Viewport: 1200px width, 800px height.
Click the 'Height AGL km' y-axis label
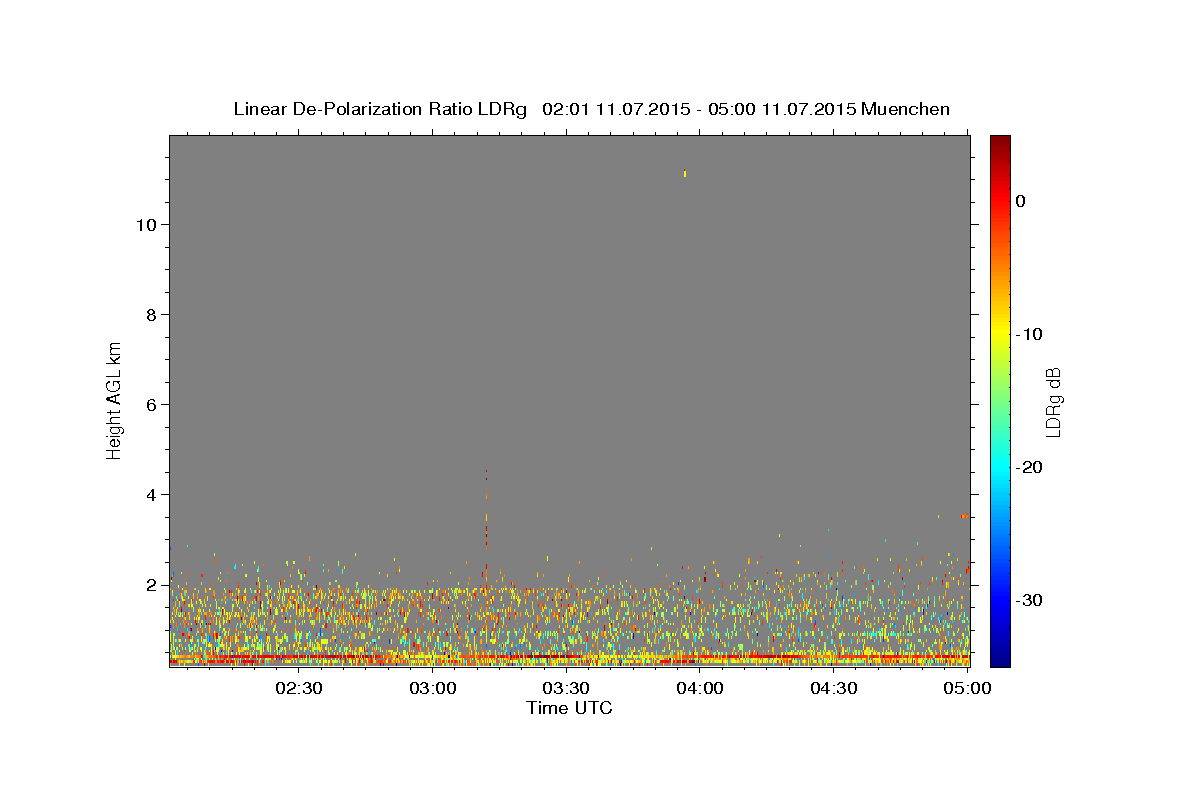click(x=114, y=400)
